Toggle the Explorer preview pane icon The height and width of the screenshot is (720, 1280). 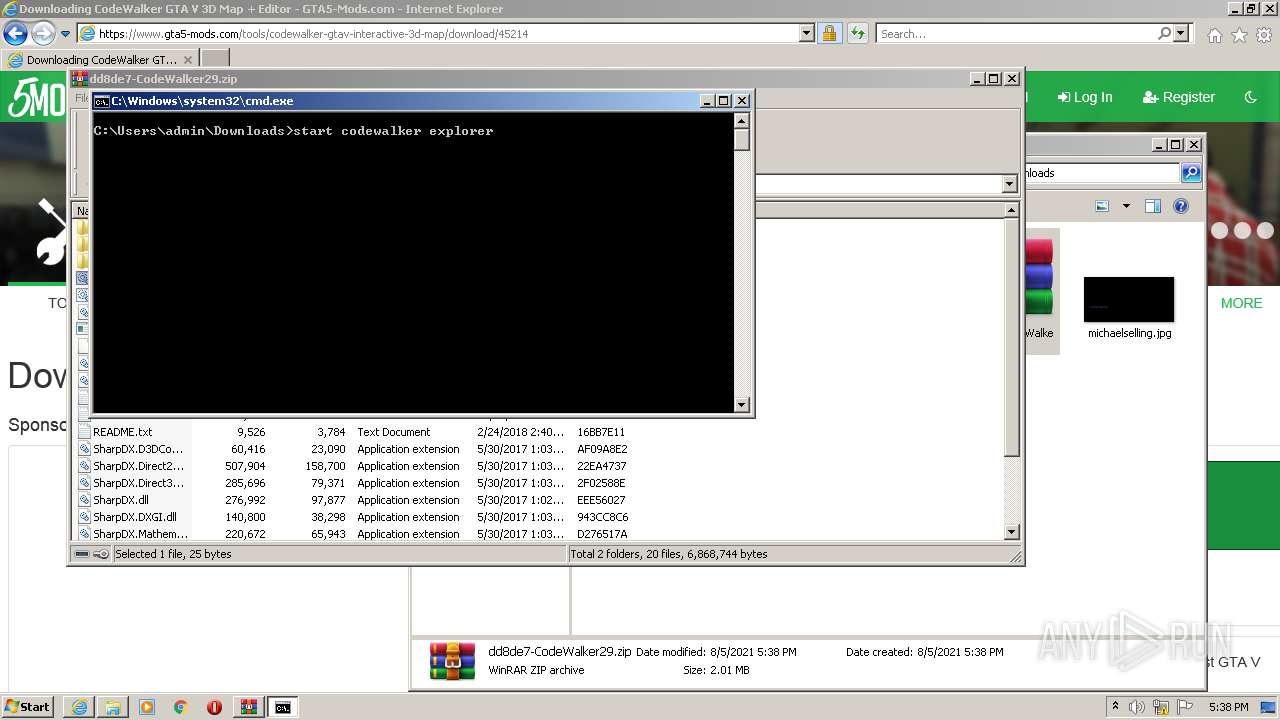pos(1153,206)
